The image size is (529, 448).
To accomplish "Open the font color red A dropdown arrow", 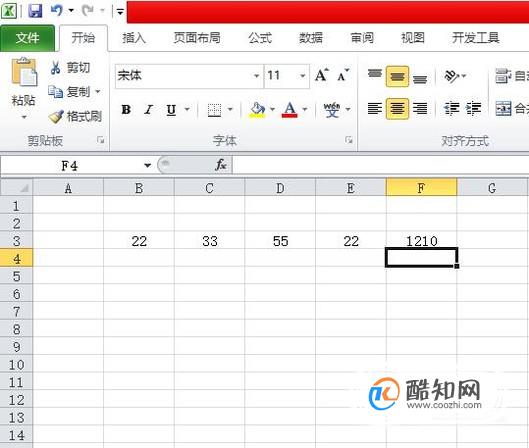I will (x=305, y=109).
